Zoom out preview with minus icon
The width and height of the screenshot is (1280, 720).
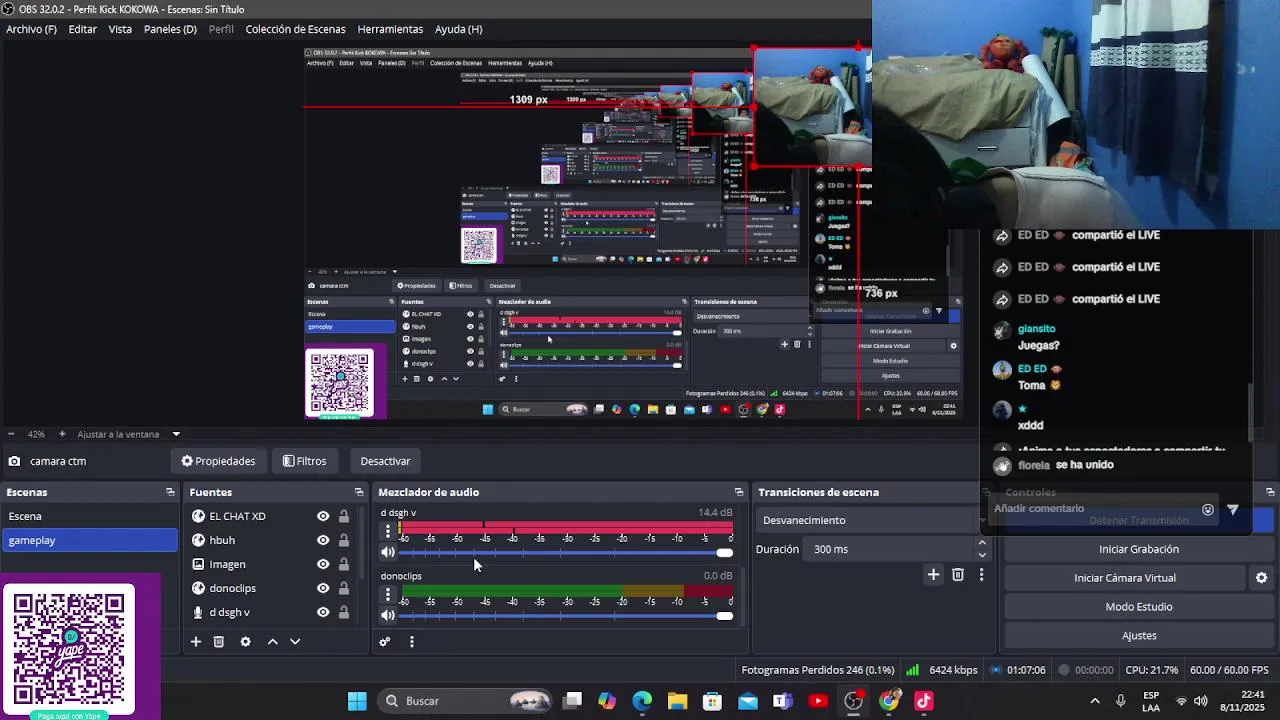[11, 434]
